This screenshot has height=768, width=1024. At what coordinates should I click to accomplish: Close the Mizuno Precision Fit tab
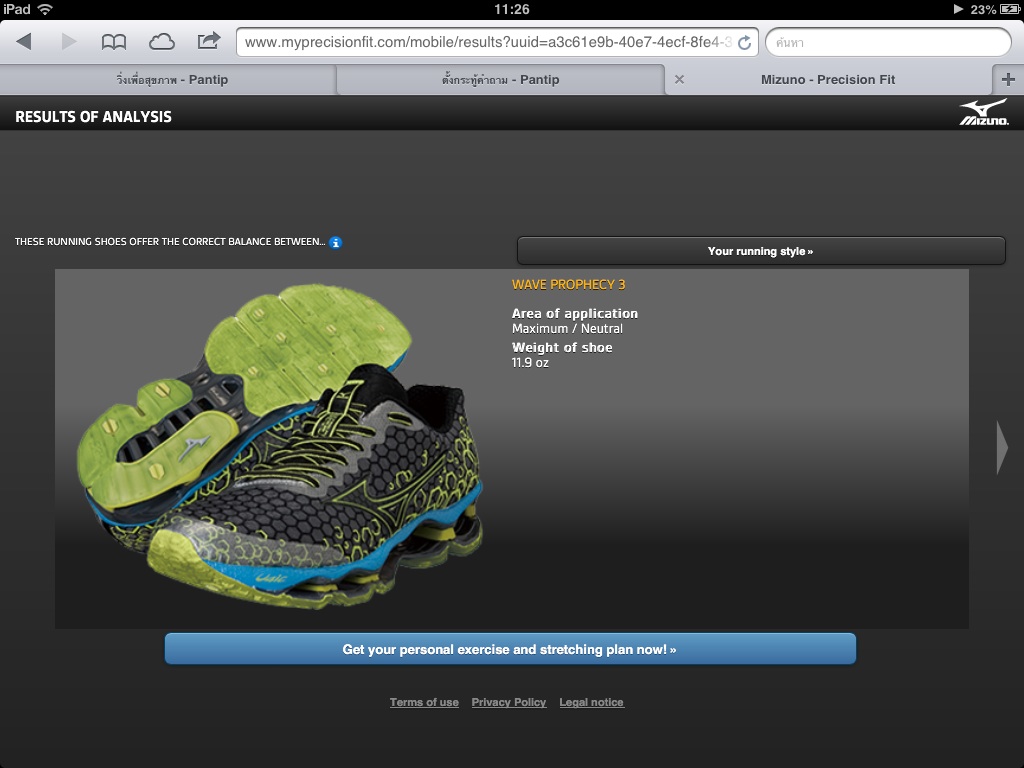[679, 80]
